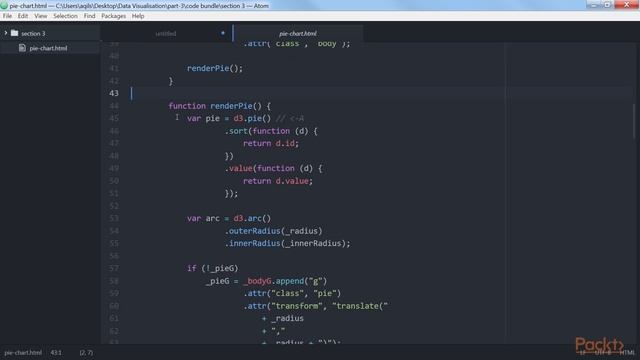Close the Atom window
The image size is (640, 360).
tap(627, 4)
